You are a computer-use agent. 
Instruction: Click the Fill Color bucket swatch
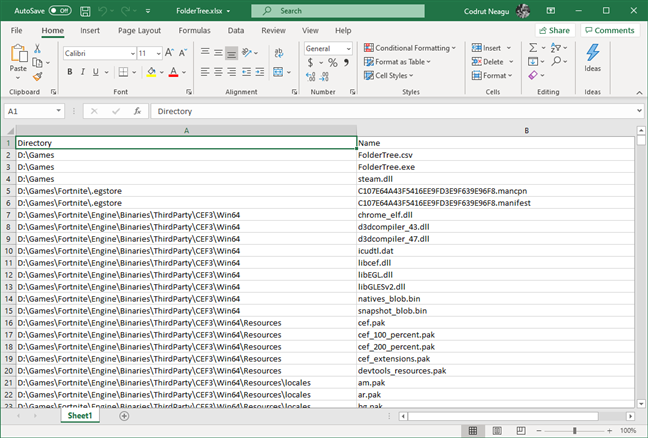click(151, 72)
